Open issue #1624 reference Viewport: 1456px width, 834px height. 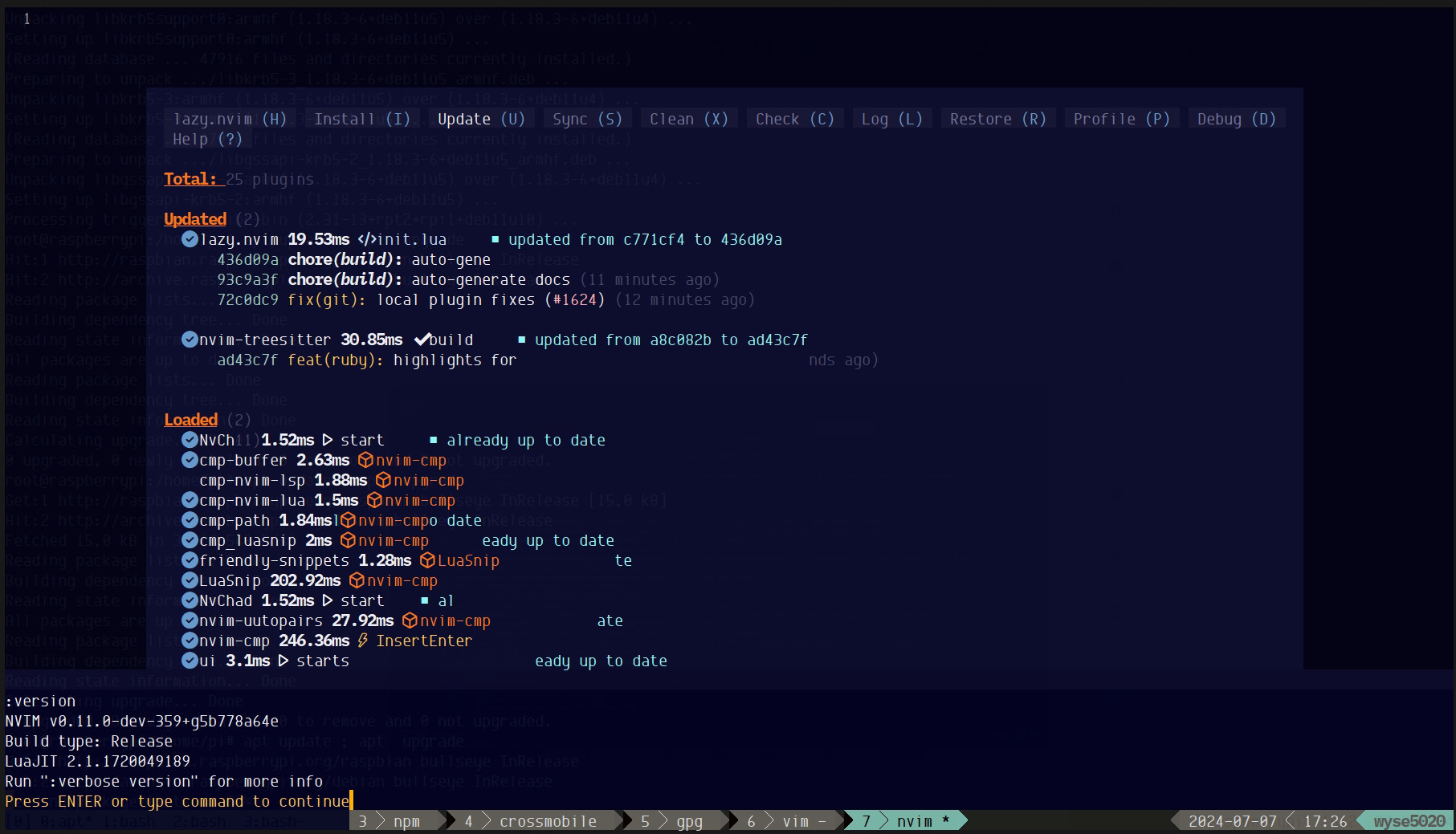tap(575, 299)
